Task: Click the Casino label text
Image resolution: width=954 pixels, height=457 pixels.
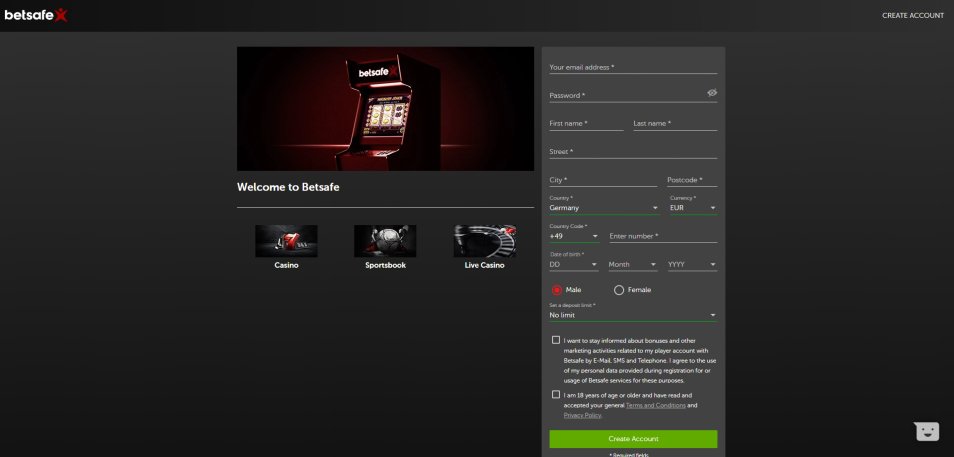Action: click(286, 265)
